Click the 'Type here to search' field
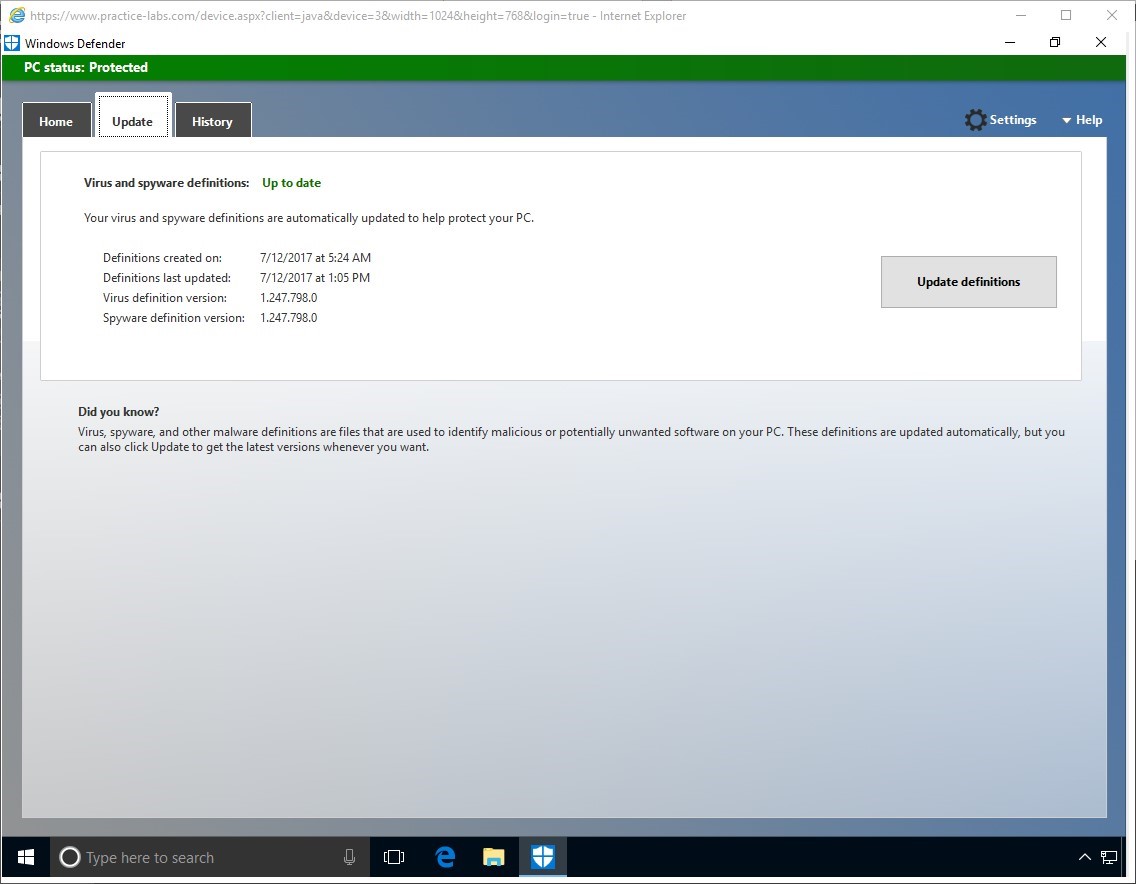This screenshot has width=1136, height=884. [200, 857]
